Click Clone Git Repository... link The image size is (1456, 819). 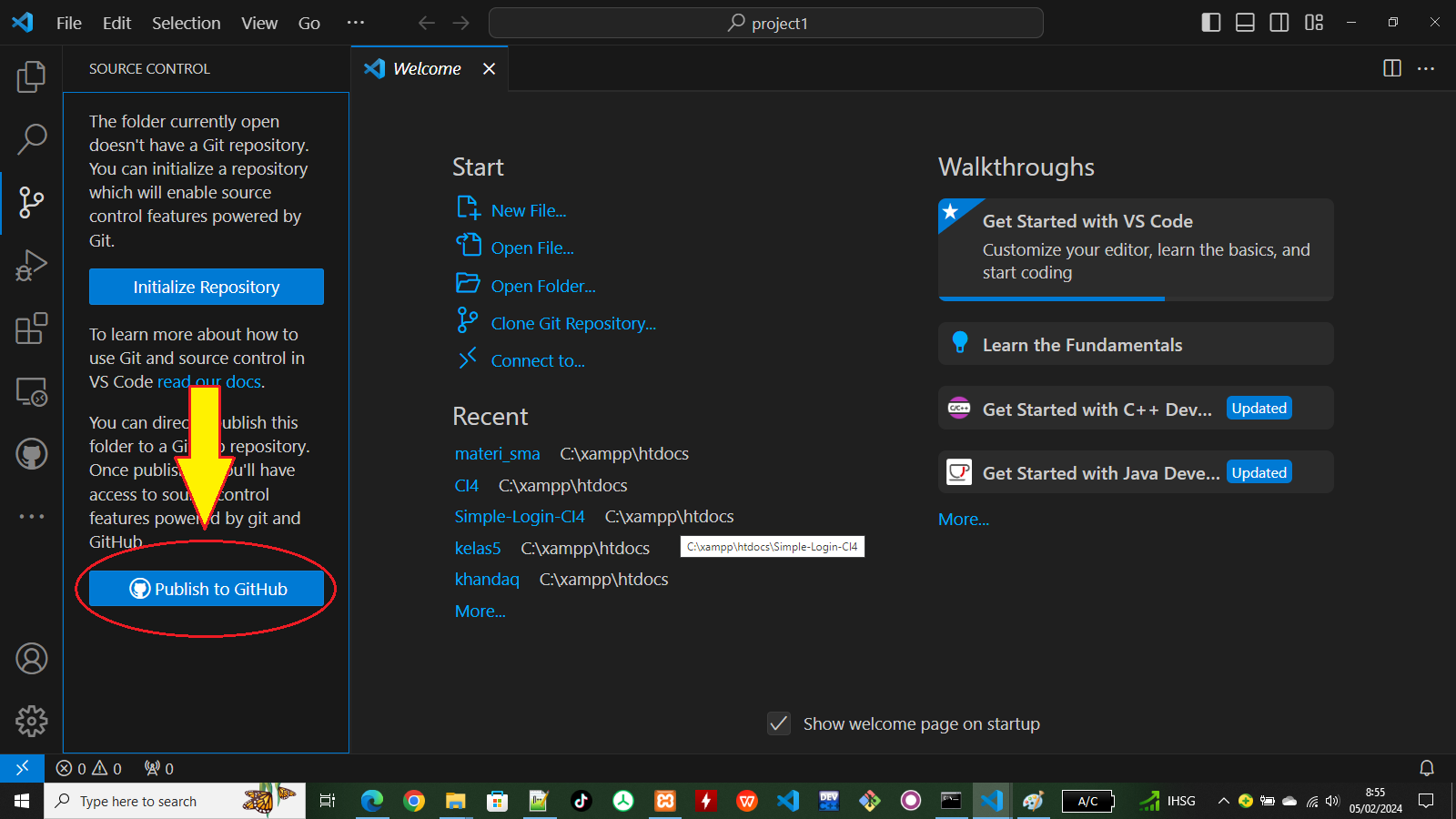point(573,323)
